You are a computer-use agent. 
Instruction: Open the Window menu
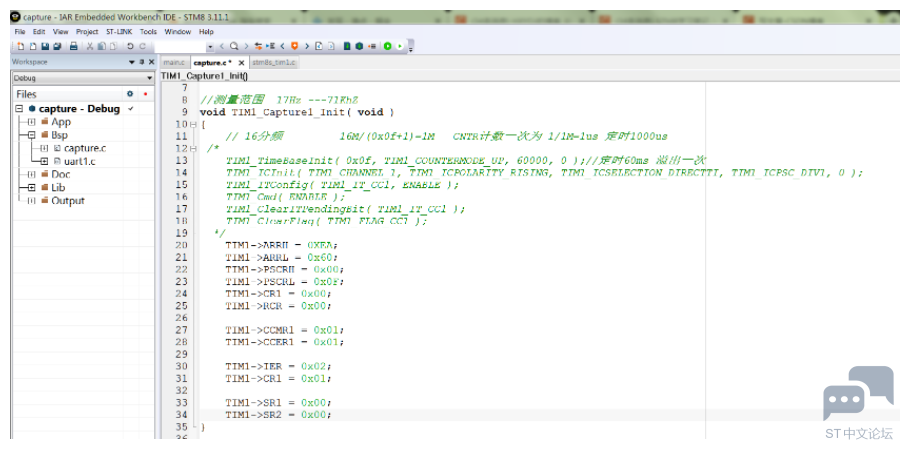(178, 32)
